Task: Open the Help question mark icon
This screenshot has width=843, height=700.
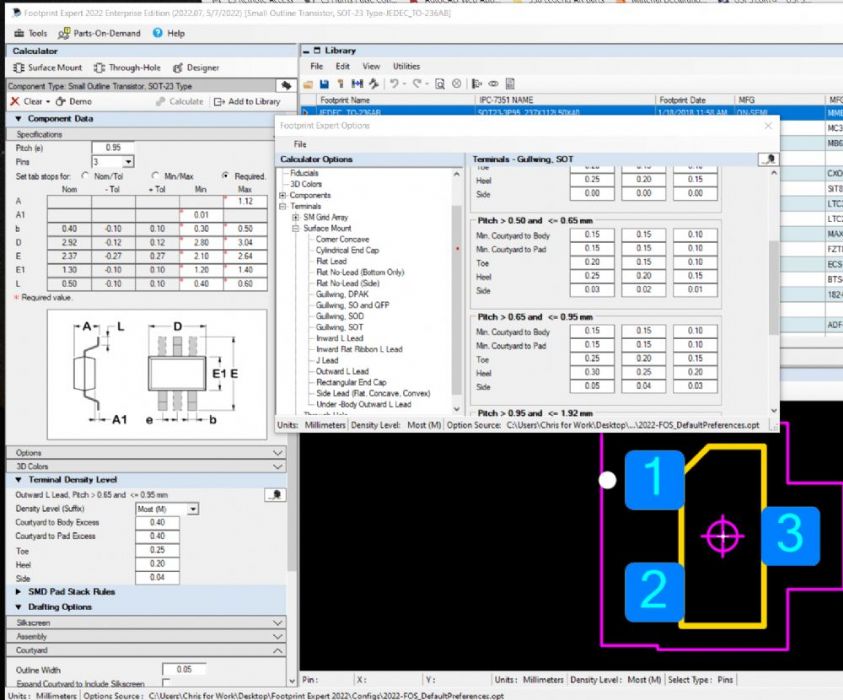Action: coord(158,33)
